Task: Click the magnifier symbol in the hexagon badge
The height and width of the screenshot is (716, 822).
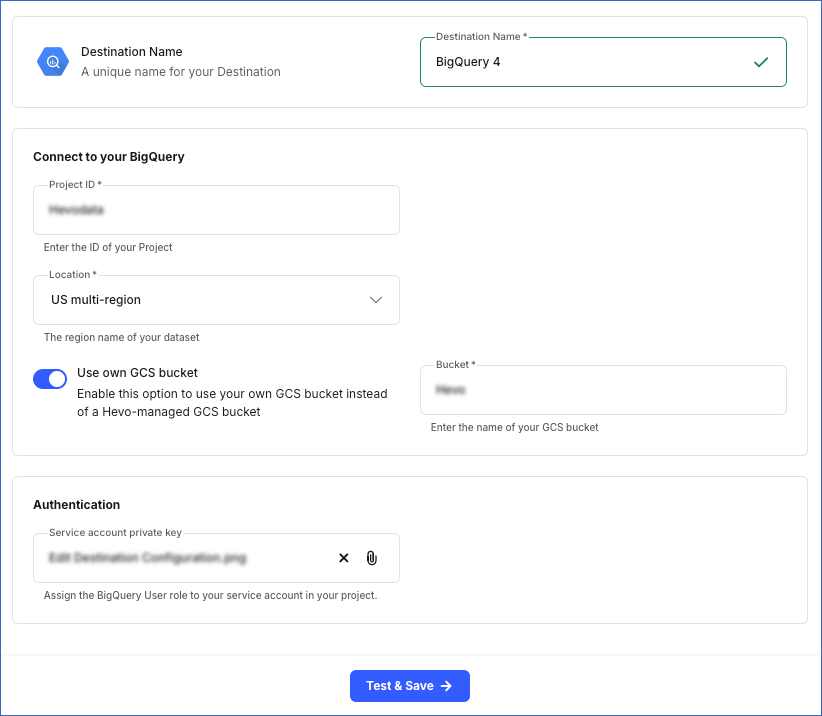Action: point(52,61)
